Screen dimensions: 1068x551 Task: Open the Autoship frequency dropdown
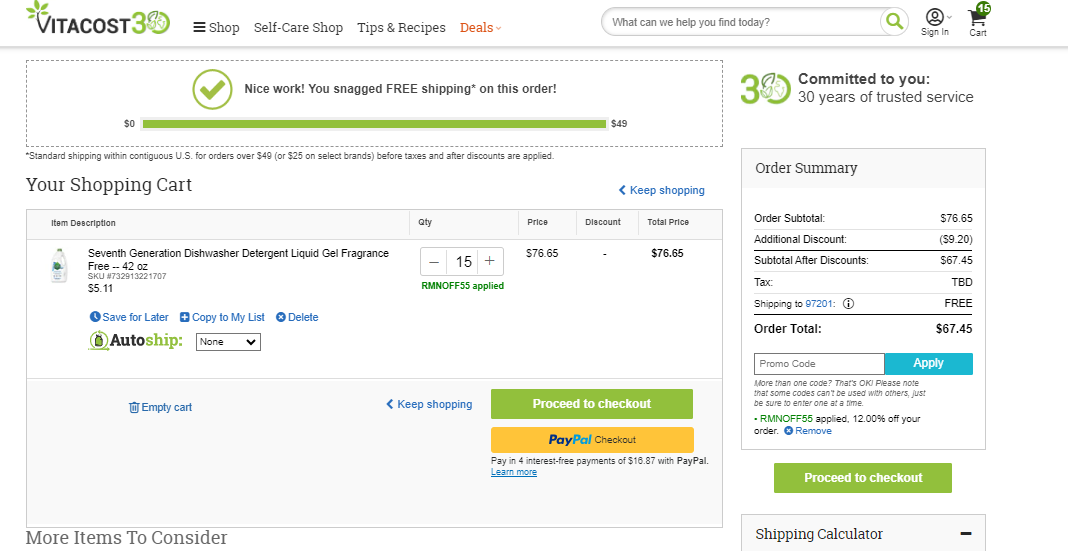coord(228,342)
